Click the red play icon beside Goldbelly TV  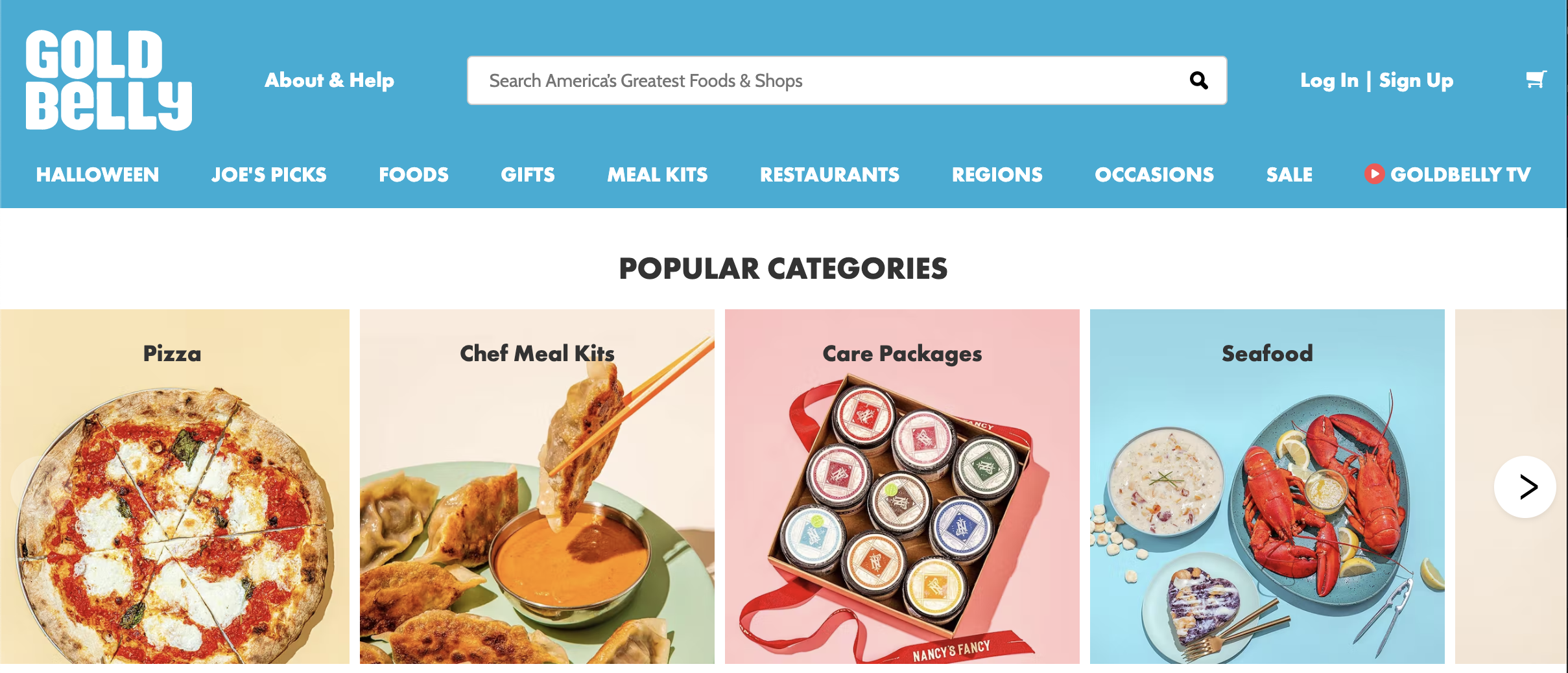tap(1373, 174)
